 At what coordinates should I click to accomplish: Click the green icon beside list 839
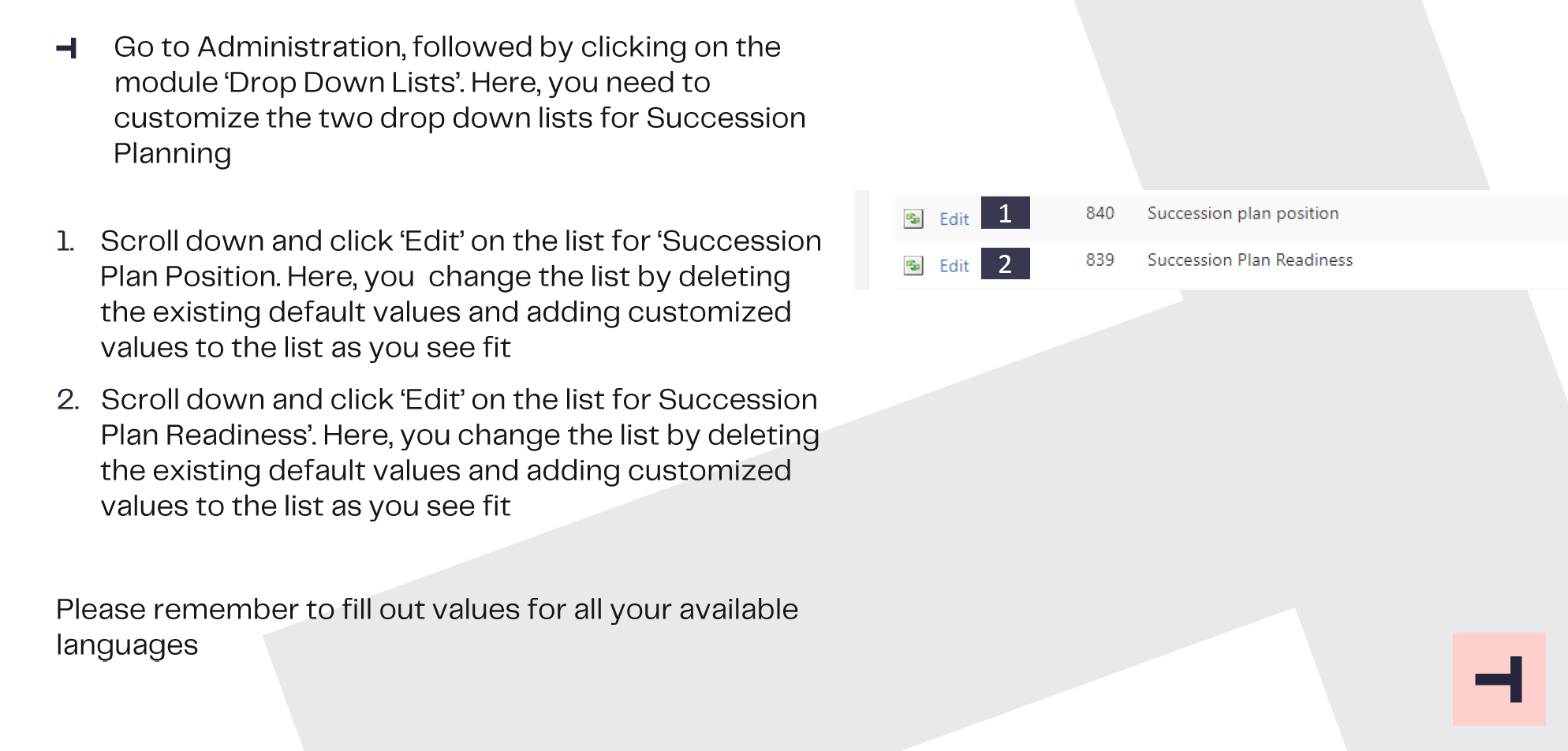tap(913, 266)
